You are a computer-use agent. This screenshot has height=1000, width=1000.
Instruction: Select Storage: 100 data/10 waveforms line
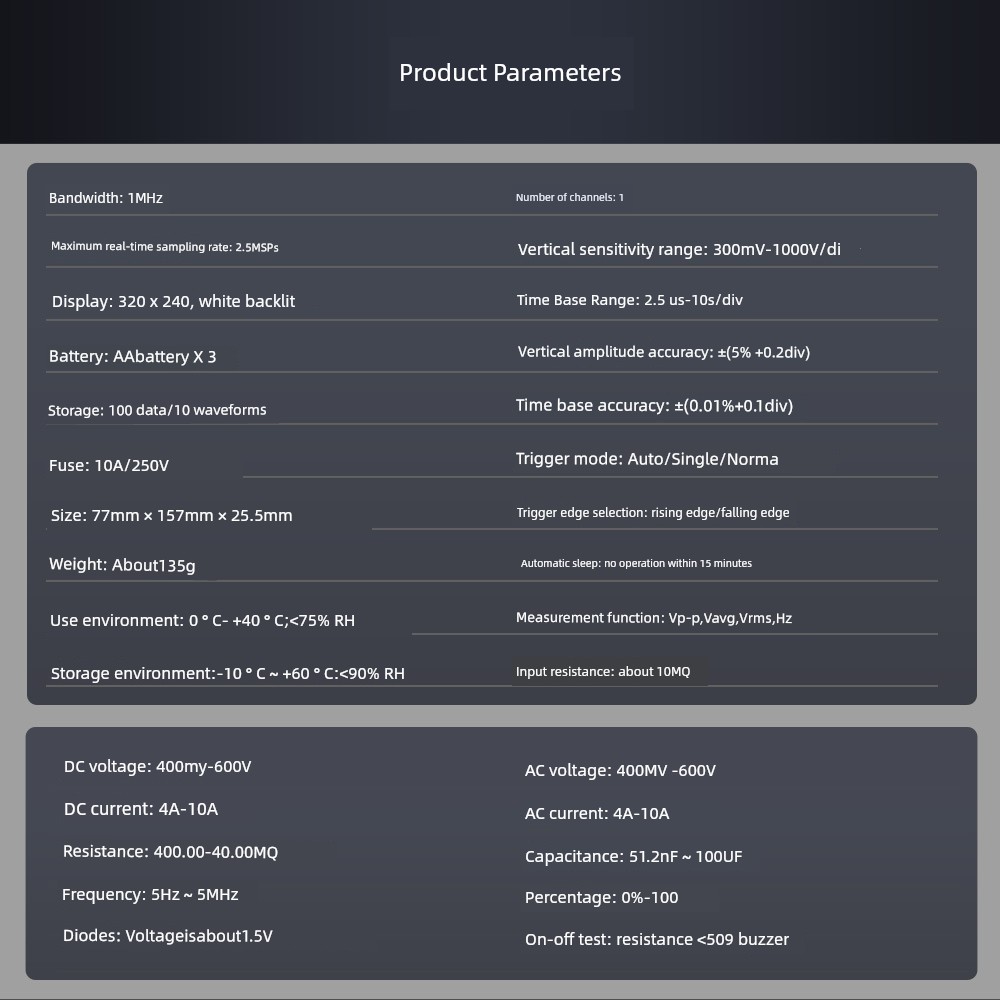click(157, 410)
